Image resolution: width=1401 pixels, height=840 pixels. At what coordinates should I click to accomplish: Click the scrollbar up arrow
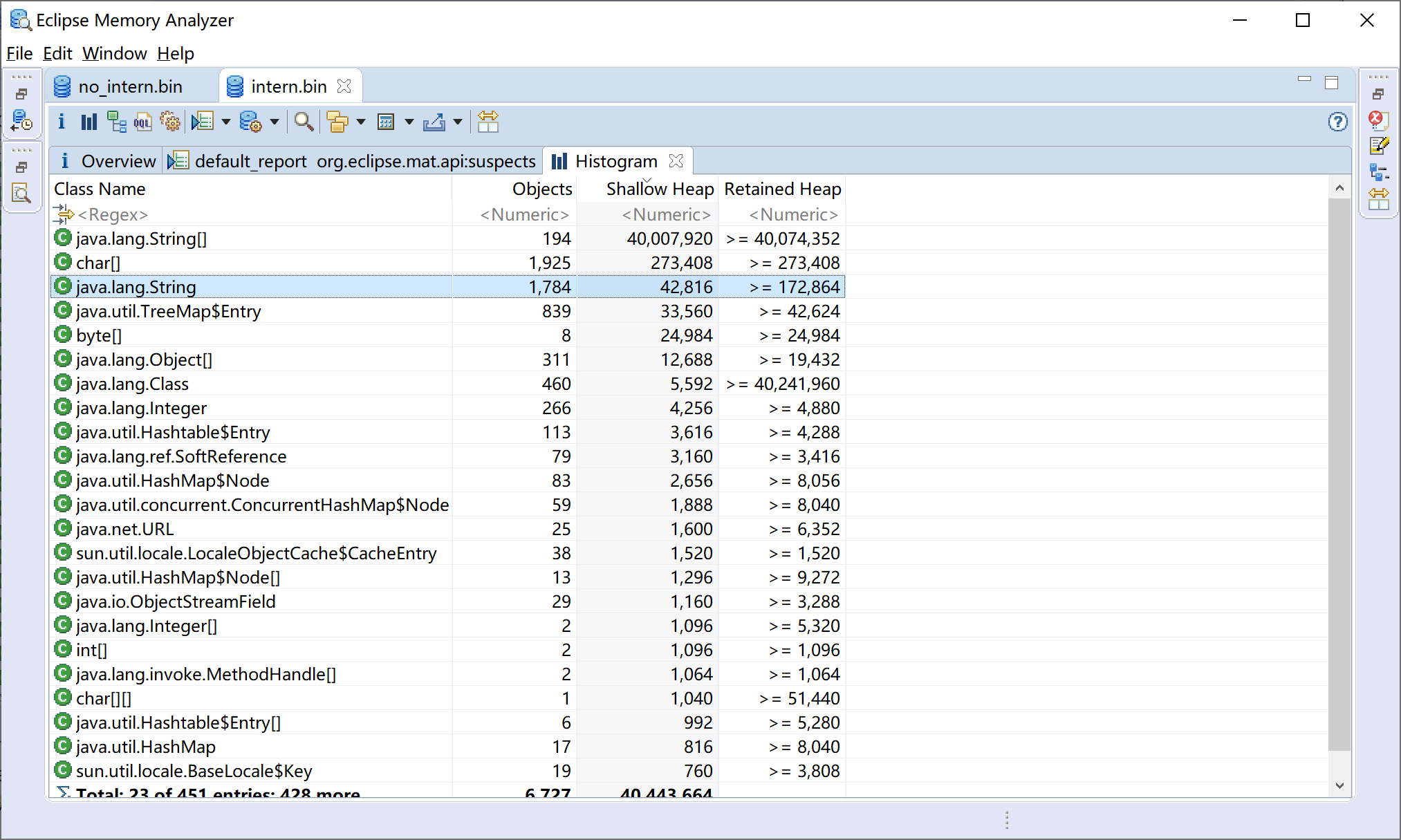[x=1339, y=188]
